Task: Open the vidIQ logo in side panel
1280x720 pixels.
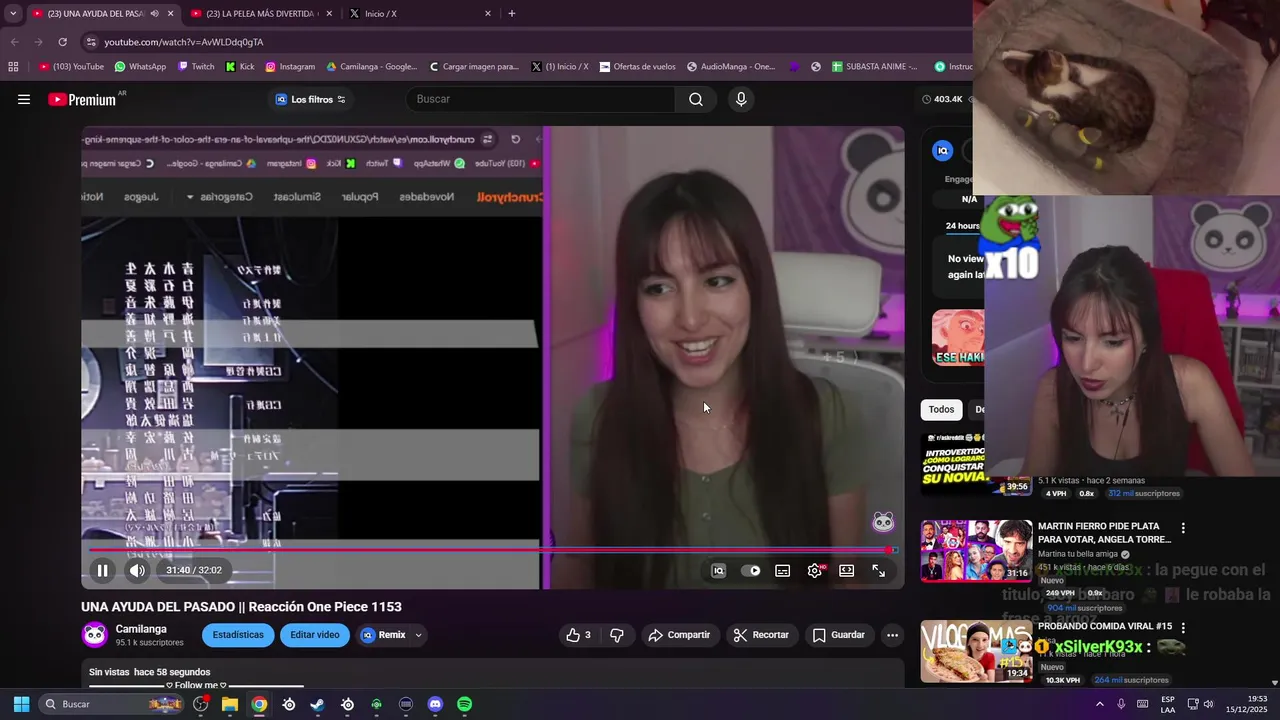Action: (x=942, y=150)
